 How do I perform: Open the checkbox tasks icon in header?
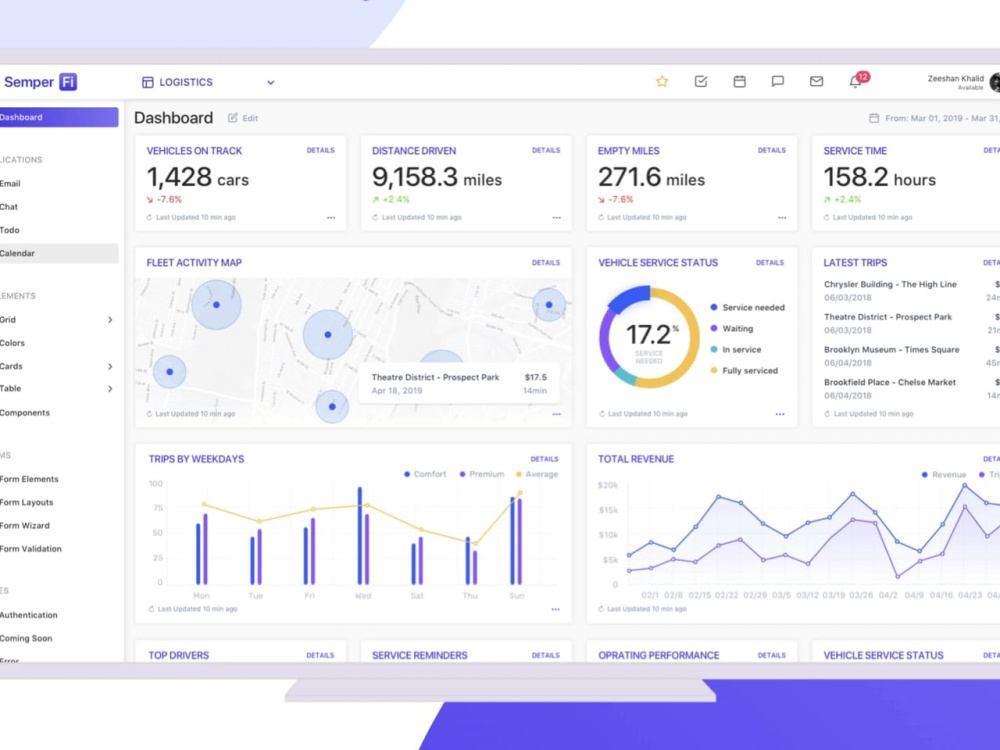(x=701, y=81)
